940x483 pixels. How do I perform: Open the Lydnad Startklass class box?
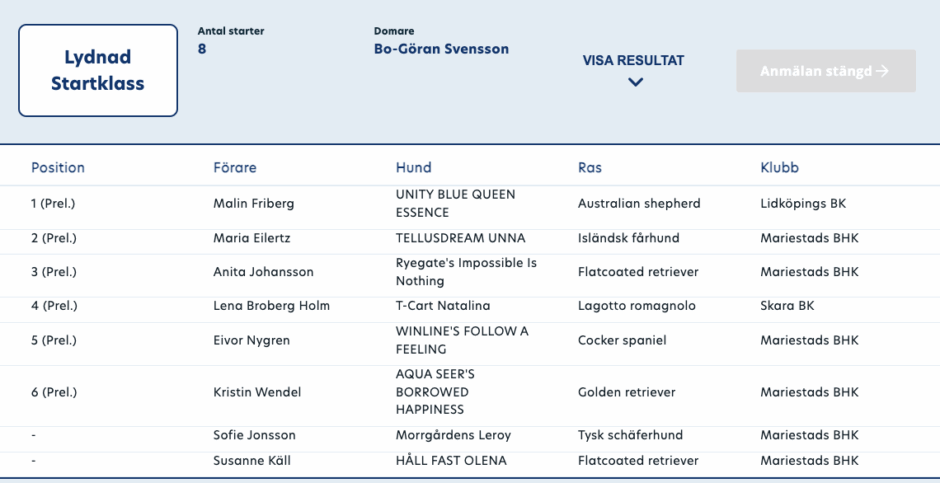coord(98,71)
